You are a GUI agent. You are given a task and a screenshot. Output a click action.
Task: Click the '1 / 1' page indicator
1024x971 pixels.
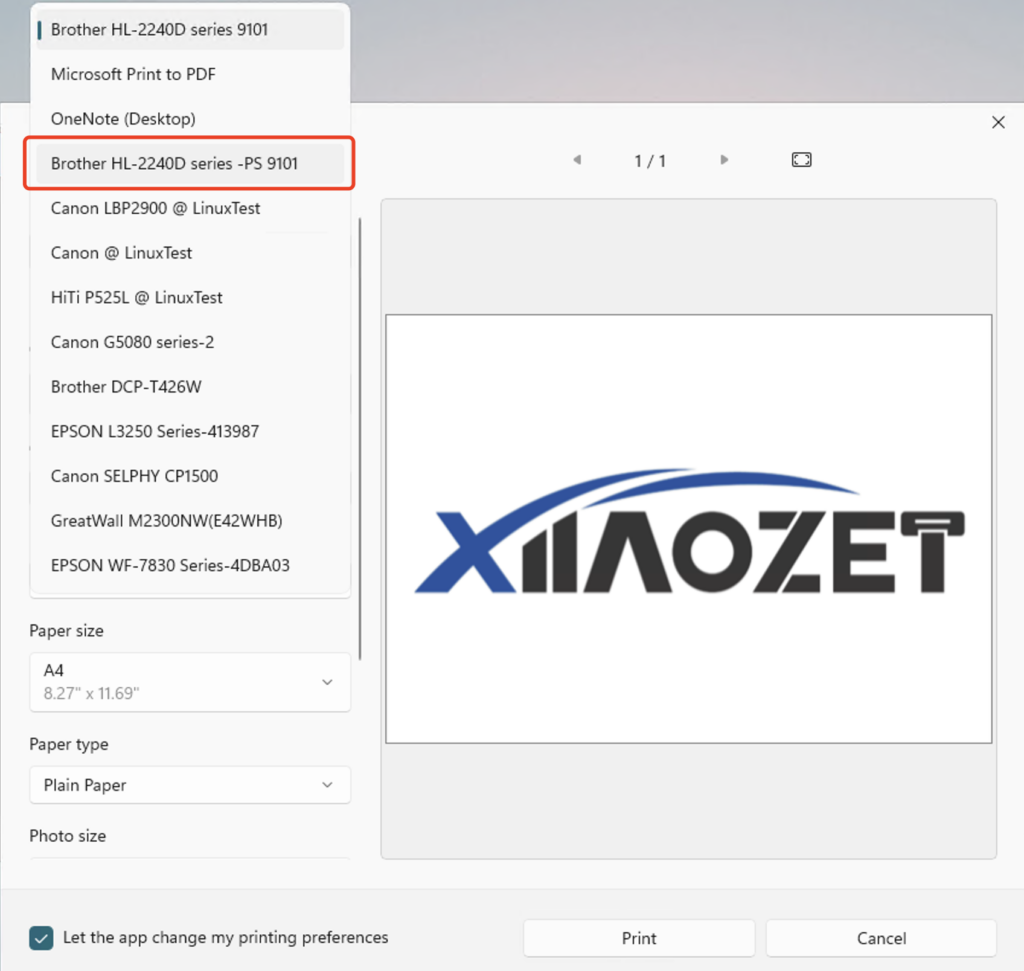(650, 161)
